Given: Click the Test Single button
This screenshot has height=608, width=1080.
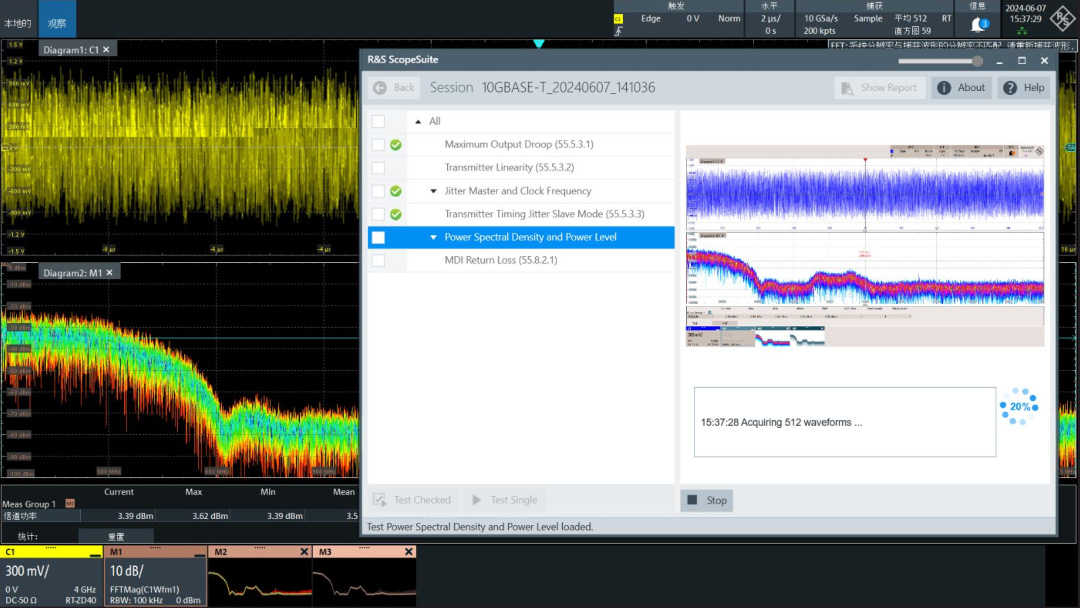Looking at the screenshot, I should pos(503,500).
